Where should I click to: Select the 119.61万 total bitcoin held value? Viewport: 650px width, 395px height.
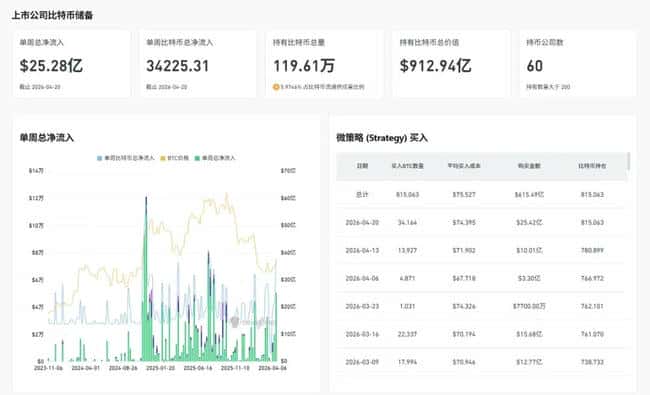[304, 65]
